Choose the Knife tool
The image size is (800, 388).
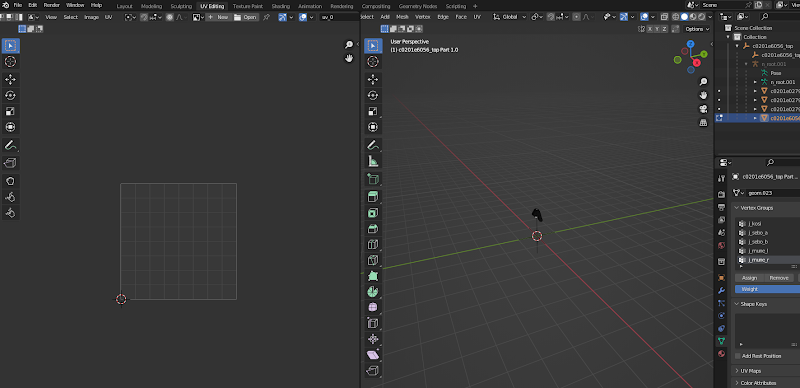(x=373, y=260)
